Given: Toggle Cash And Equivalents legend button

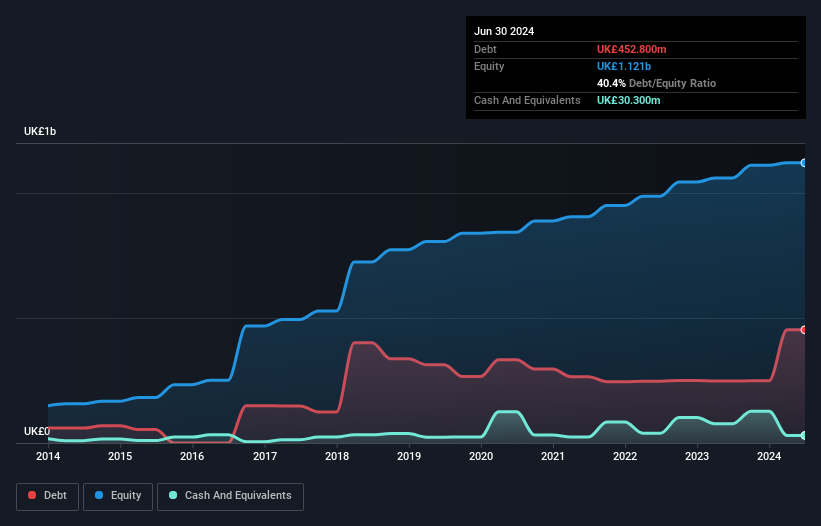Looking at the screenshot, I should point(230,496).
